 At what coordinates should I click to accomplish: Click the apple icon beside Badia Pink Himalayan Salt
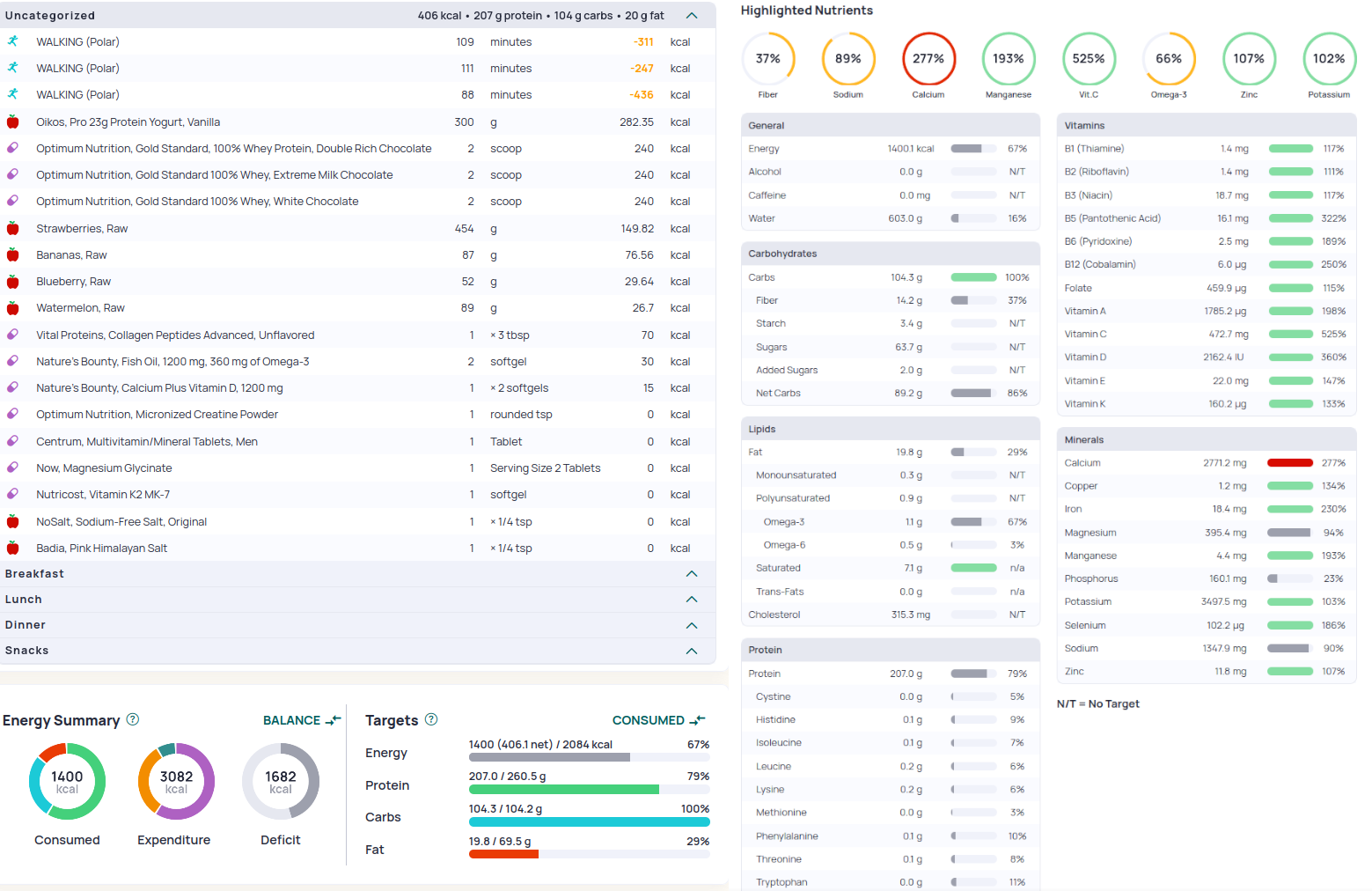[12, 548]
